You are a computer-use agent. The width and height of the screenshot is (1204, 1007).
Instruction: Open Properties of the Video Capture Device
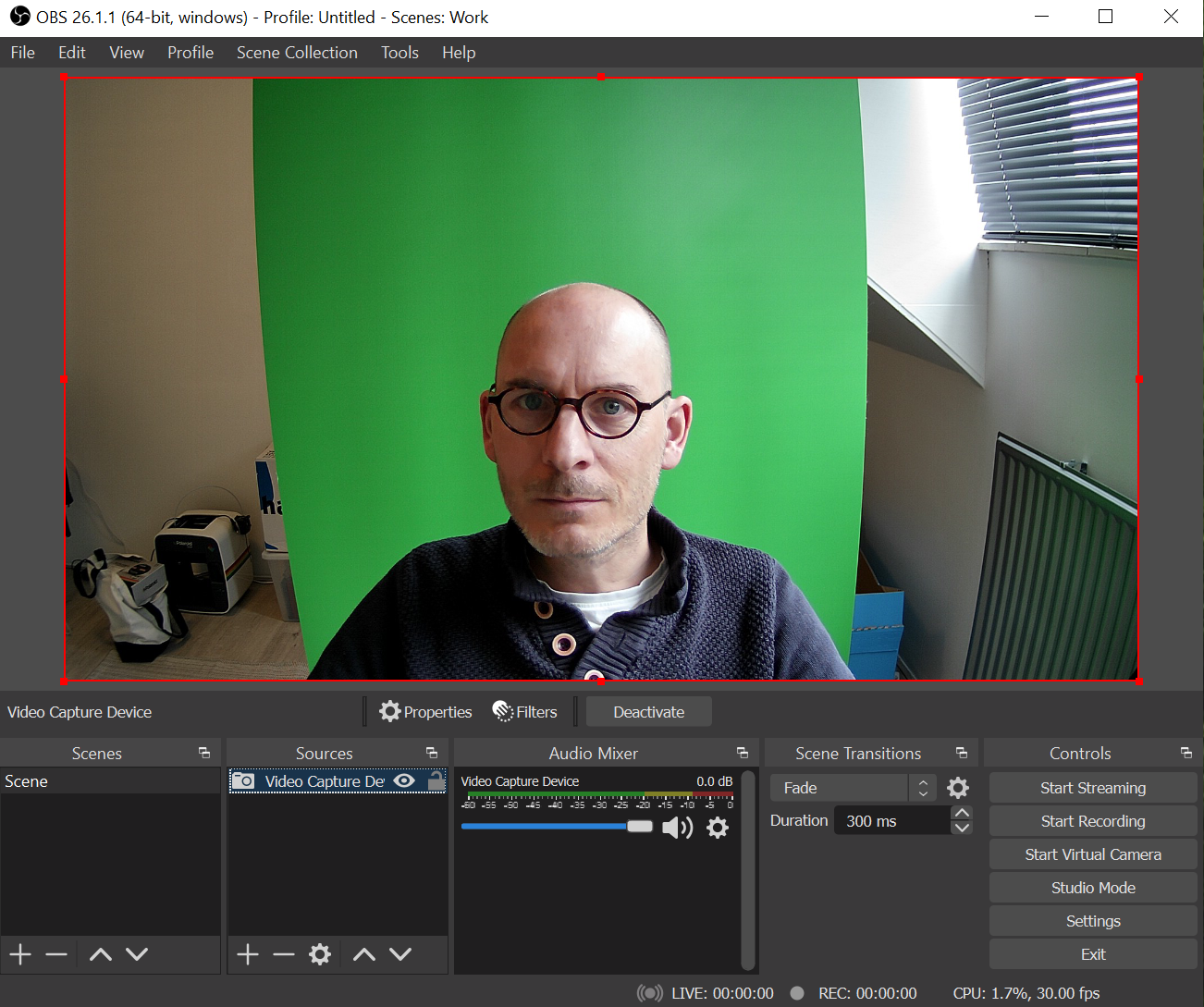[426, 712]
